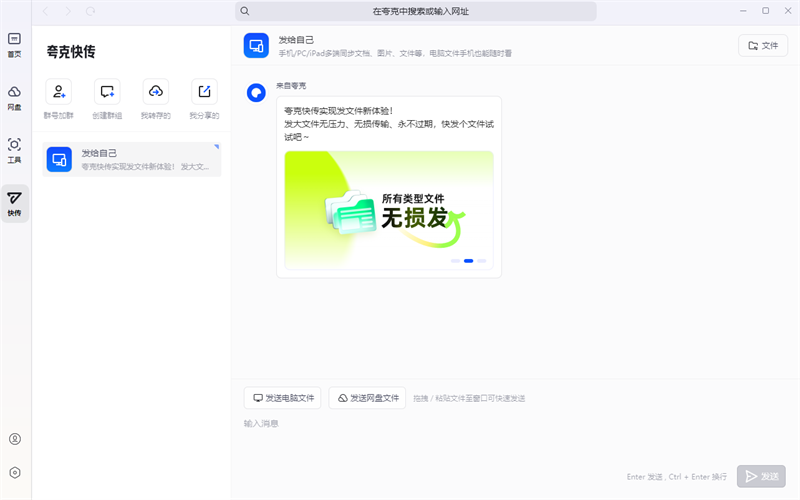Open the 首页 home sidebar icon
The image size is (800, 500).
click(x=14, y=45)
